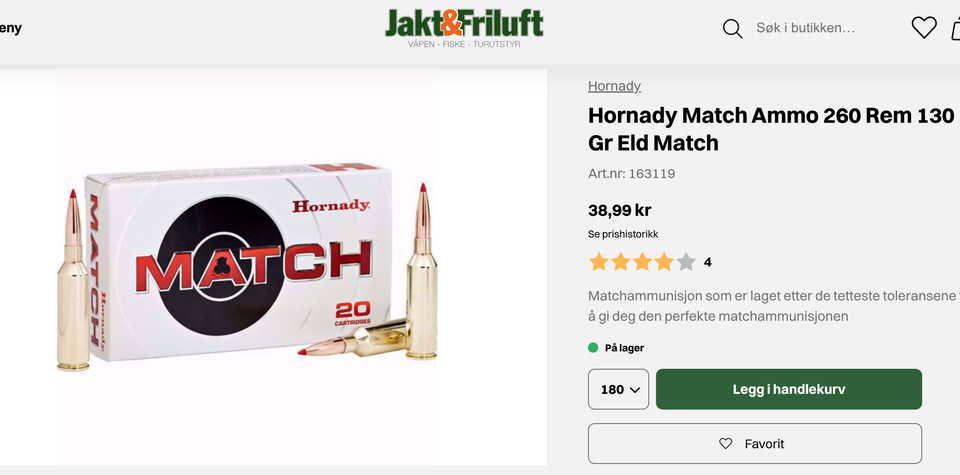This screenshot has width=960, height=475.
Task: Click the chevron in the quantity selector
Action: click(x=634, y=390)
